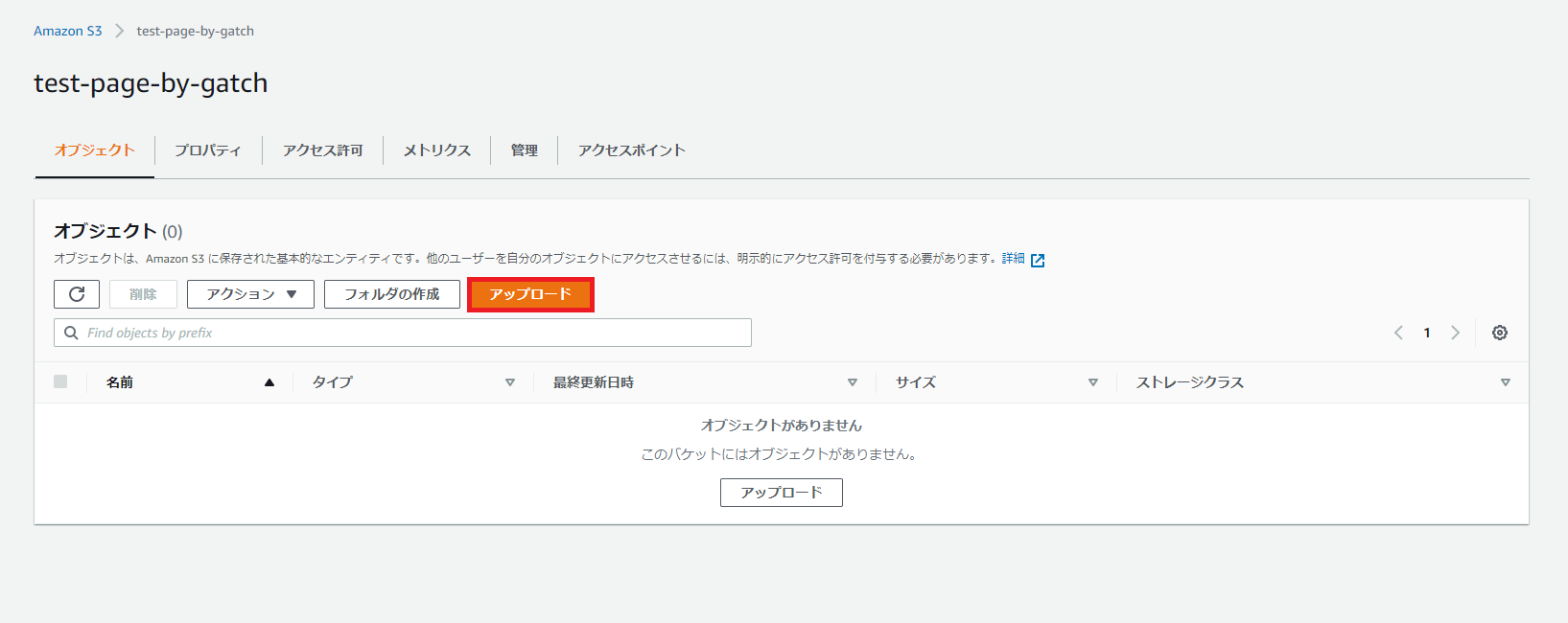Go to previous page arrow

coord(1398,333)
